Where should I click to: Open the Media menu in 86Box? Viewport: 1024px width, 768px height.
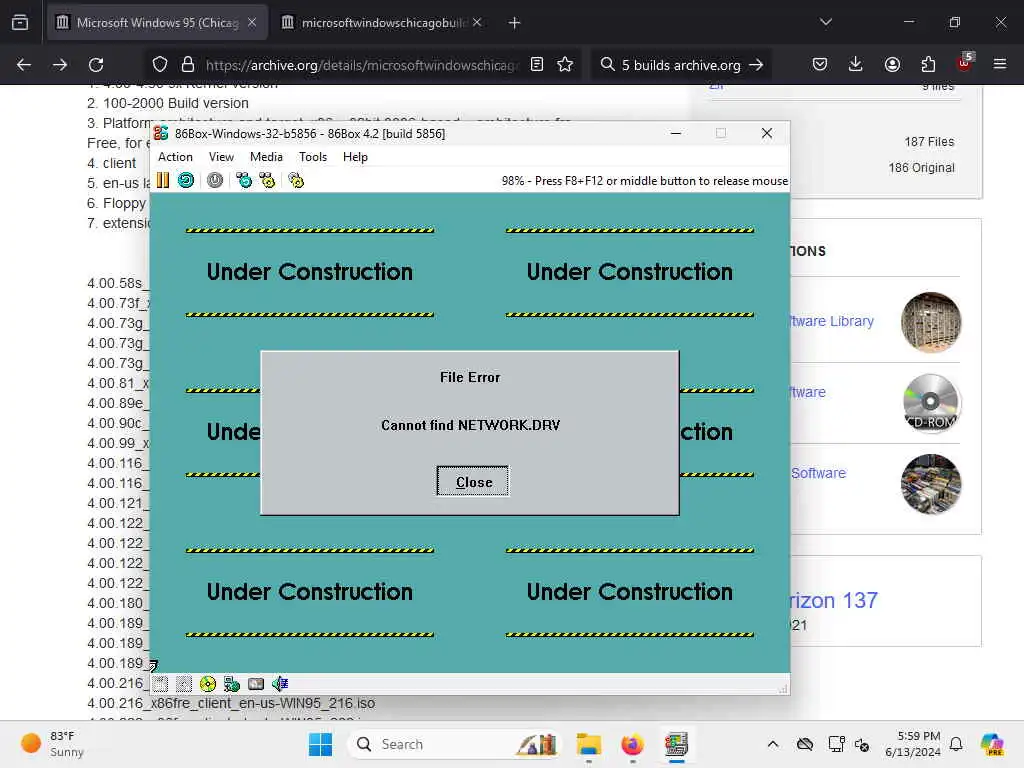point(266,157)
